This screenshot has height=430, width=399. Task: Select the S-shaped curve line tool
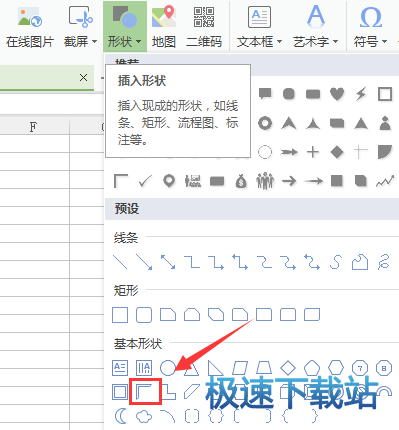[x=336, y=262]
